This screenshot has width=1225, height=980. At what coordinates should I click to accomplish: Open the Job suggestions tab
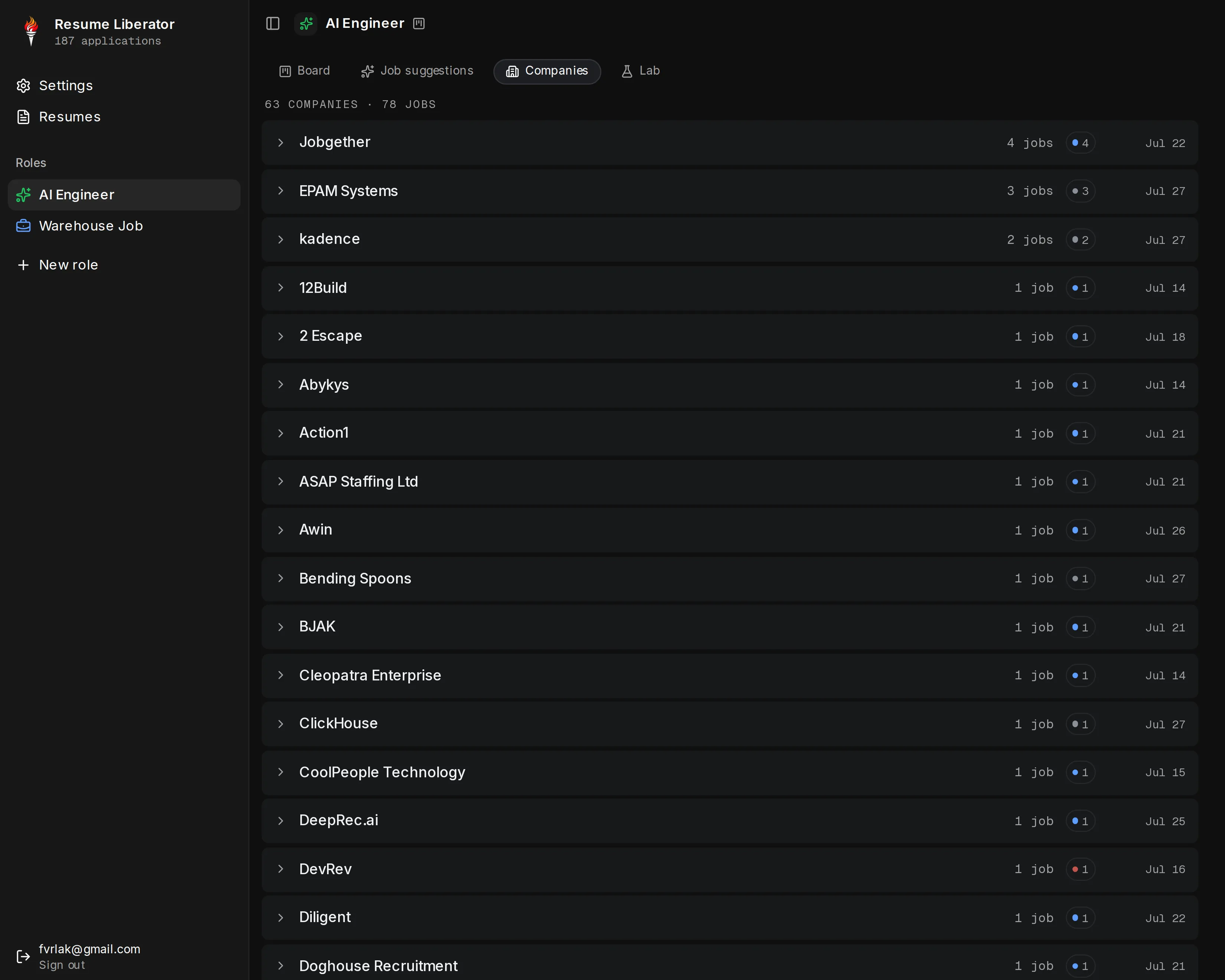coord(417,71)
